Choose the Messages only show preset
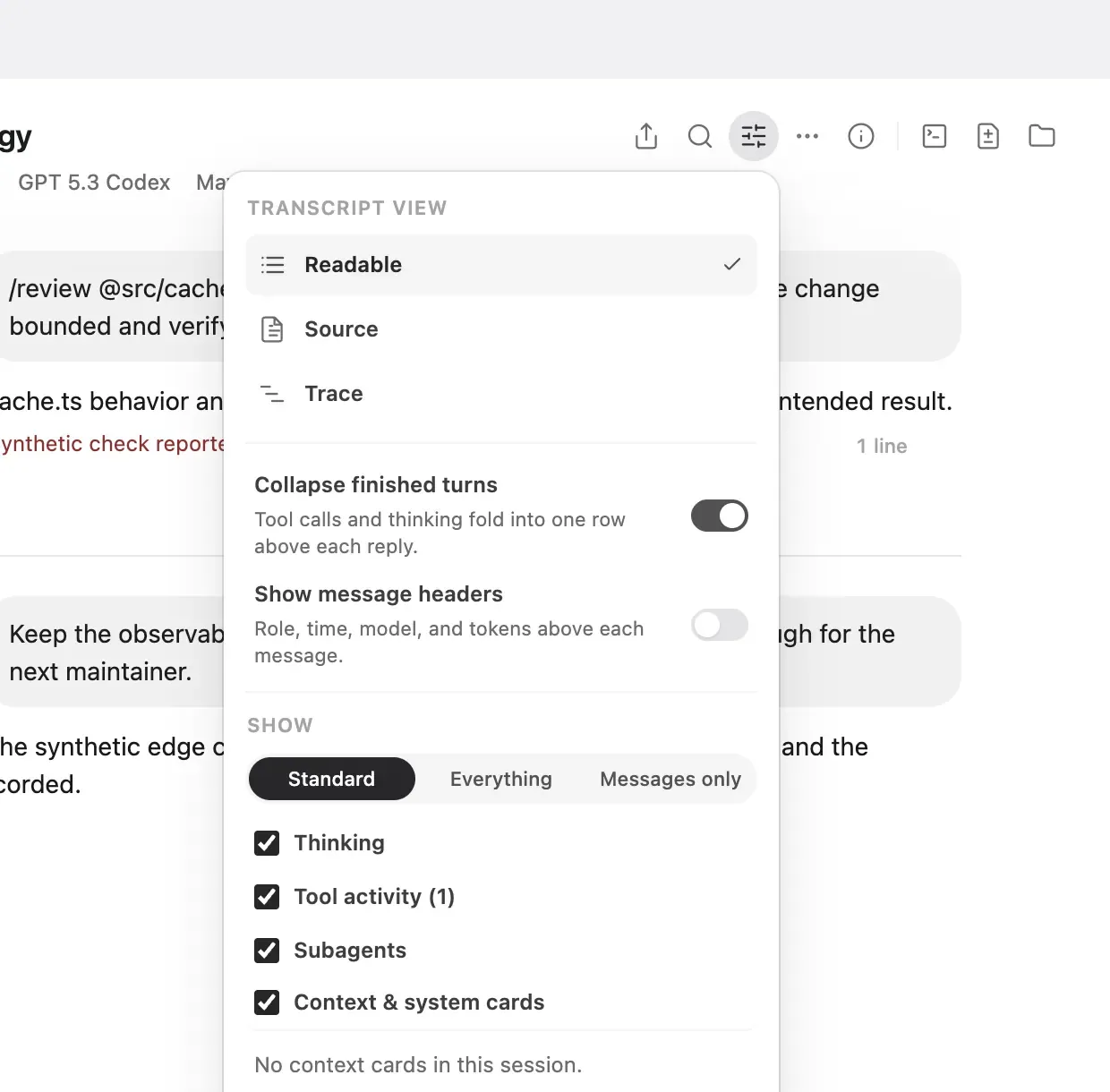Screen dimensions: 1110x1092 click(x=670, y=779)
